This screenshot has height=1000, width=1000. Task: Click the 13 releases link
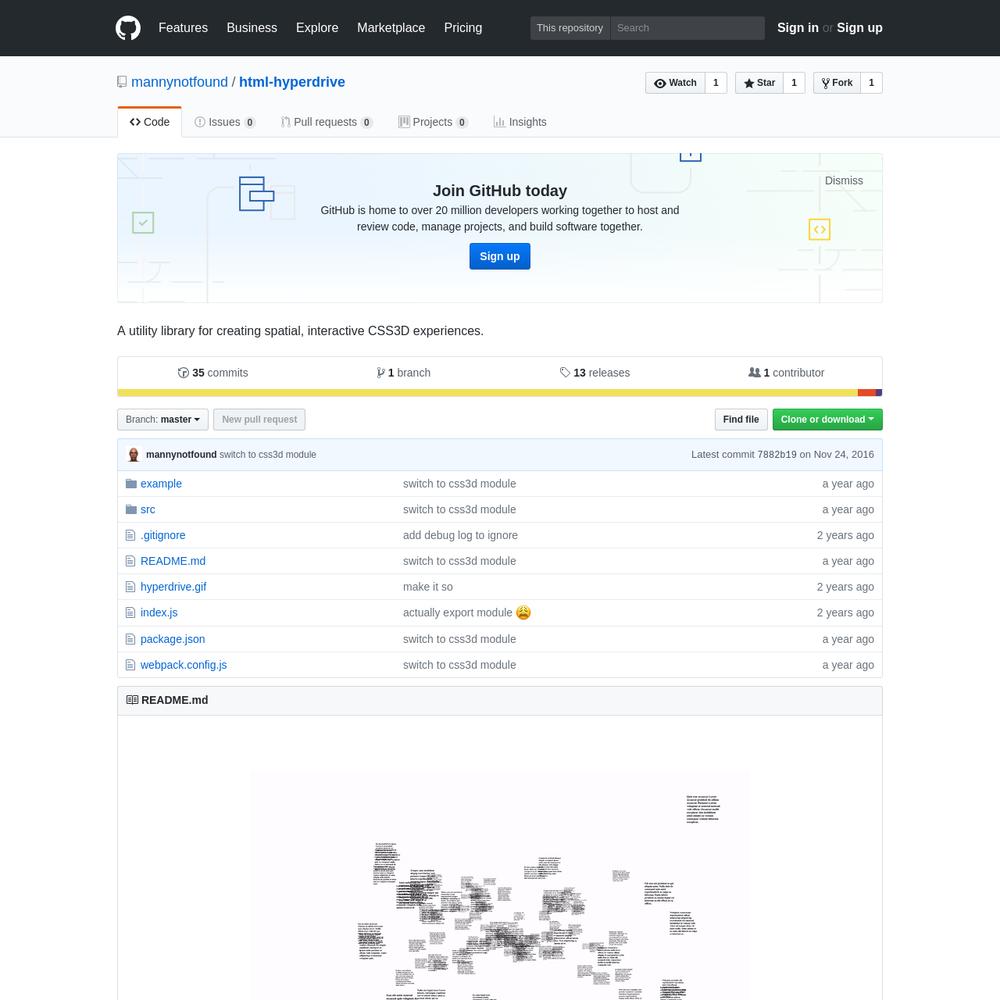coord(595,372)
